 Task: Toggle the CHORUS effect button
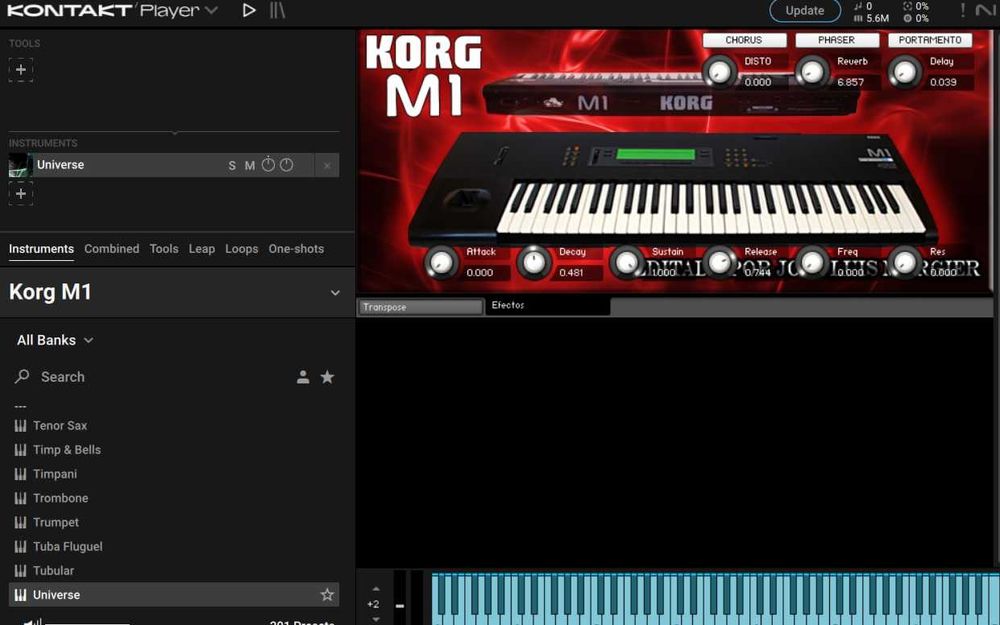point(744,40)
